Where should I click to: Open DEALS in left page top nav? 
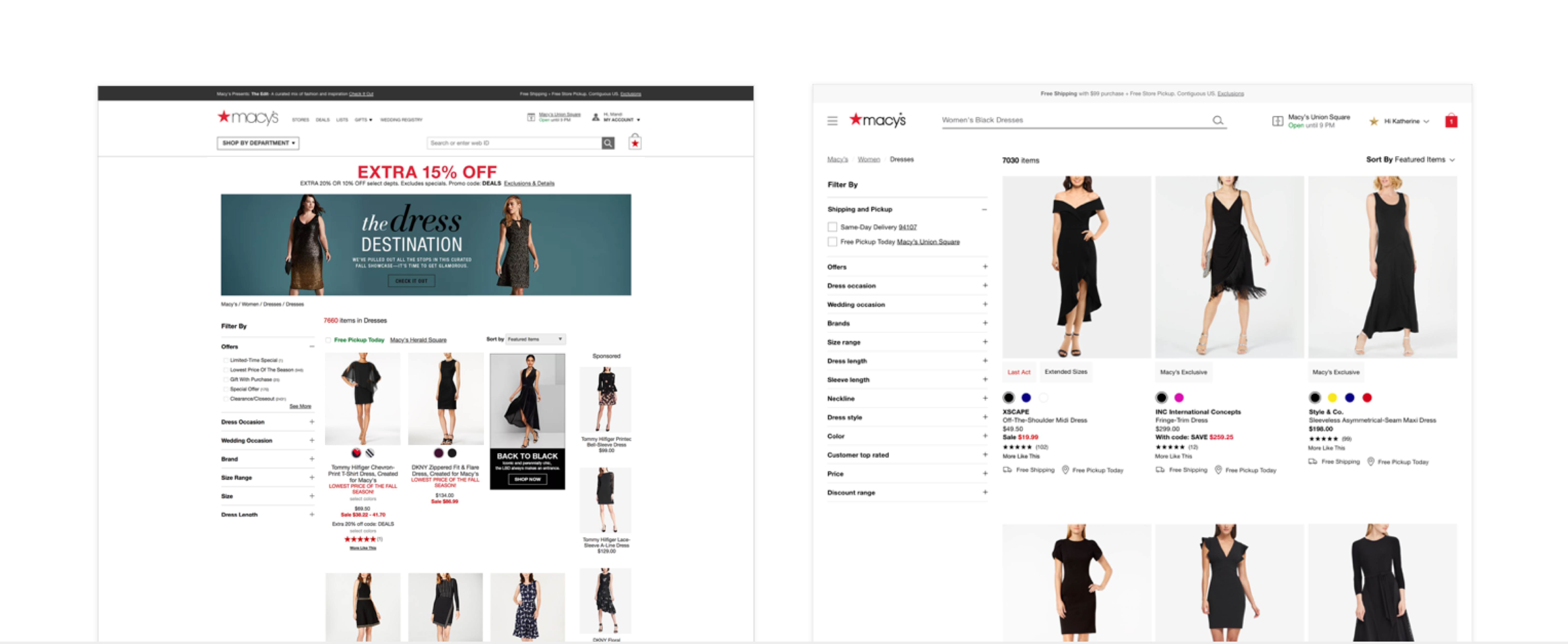point(323,120)
